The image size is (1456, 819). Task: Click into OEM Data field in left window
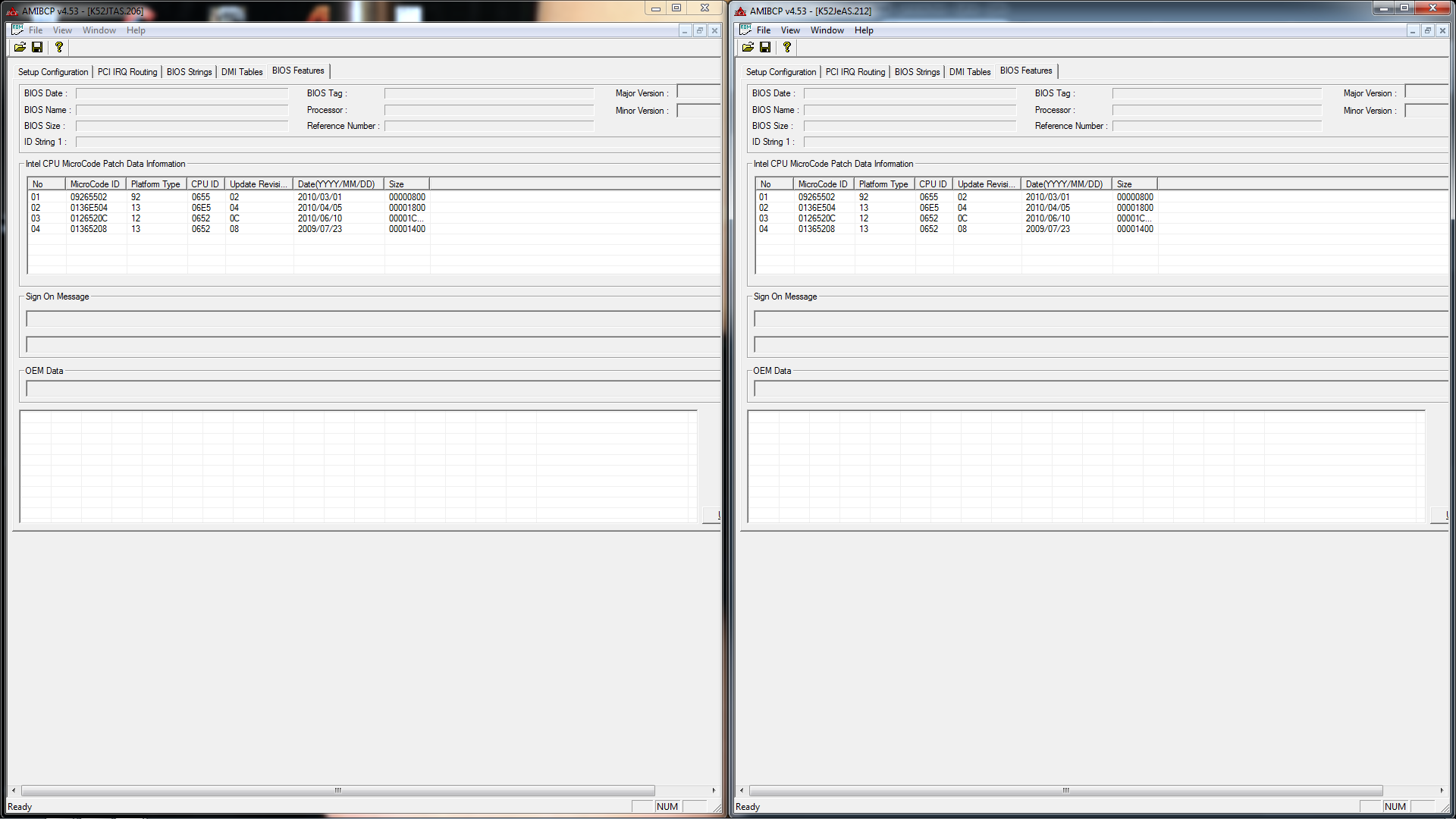372,389
